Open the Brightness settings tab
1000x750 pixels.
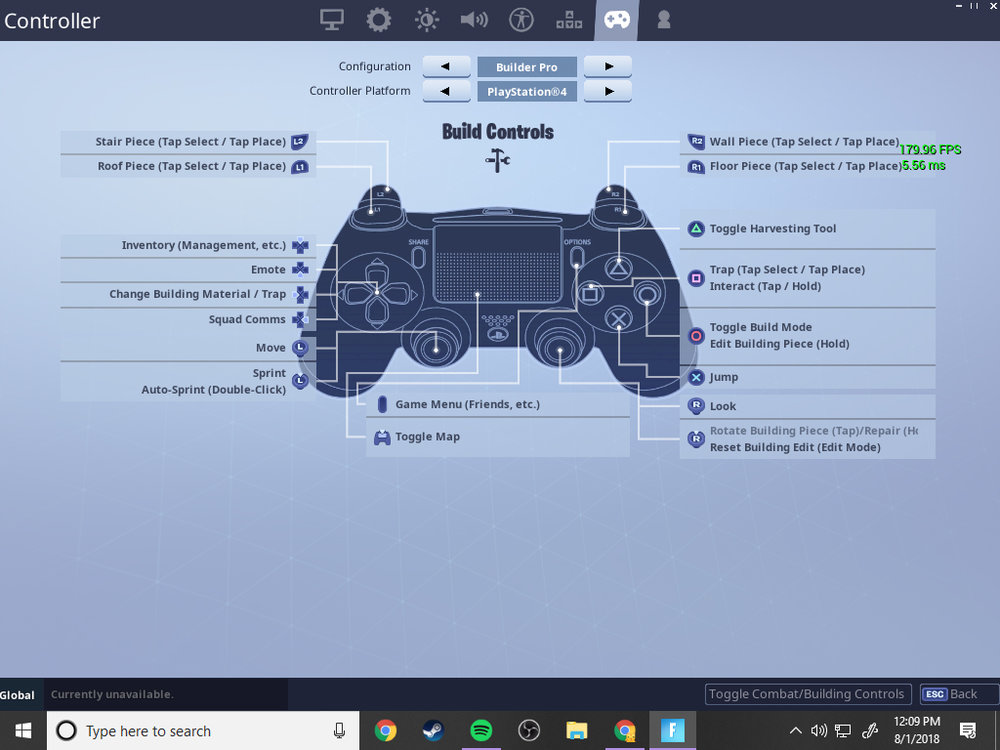pos(427,20)
